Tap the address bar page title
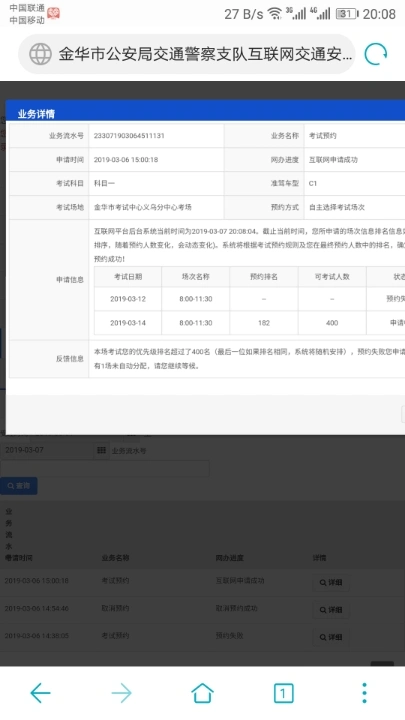 tap(205, 54)
